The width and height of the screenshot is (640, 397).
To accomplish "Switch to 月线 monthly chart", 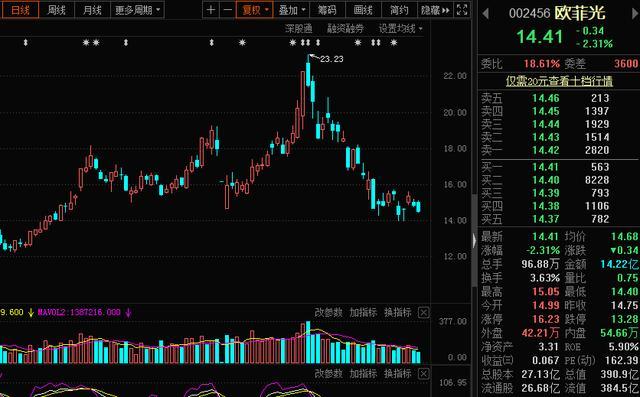I will coord(92,10).
